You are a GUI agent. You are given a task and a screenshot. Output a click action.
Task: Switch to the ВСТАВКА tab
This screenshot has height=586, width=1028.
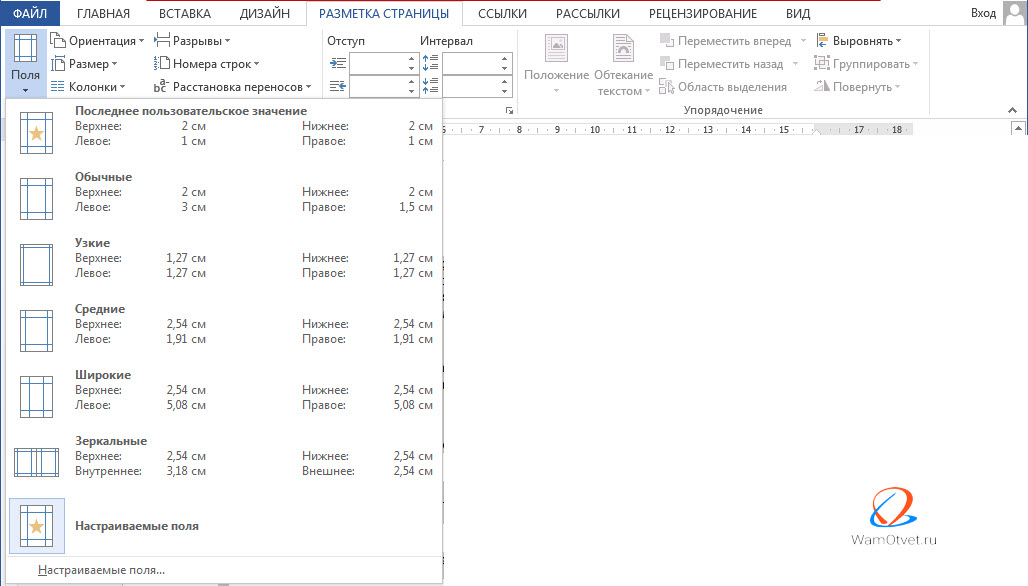(185, 13)
